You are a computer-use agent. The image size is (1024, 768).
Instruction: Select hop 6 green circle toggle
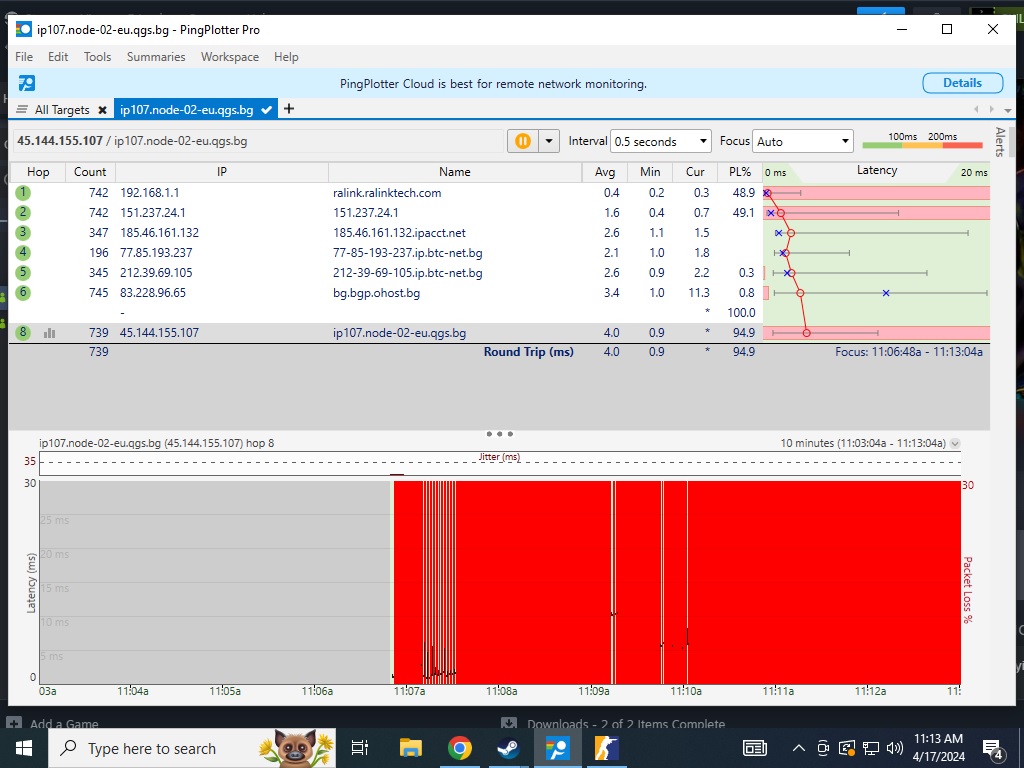tap(23, 293)
